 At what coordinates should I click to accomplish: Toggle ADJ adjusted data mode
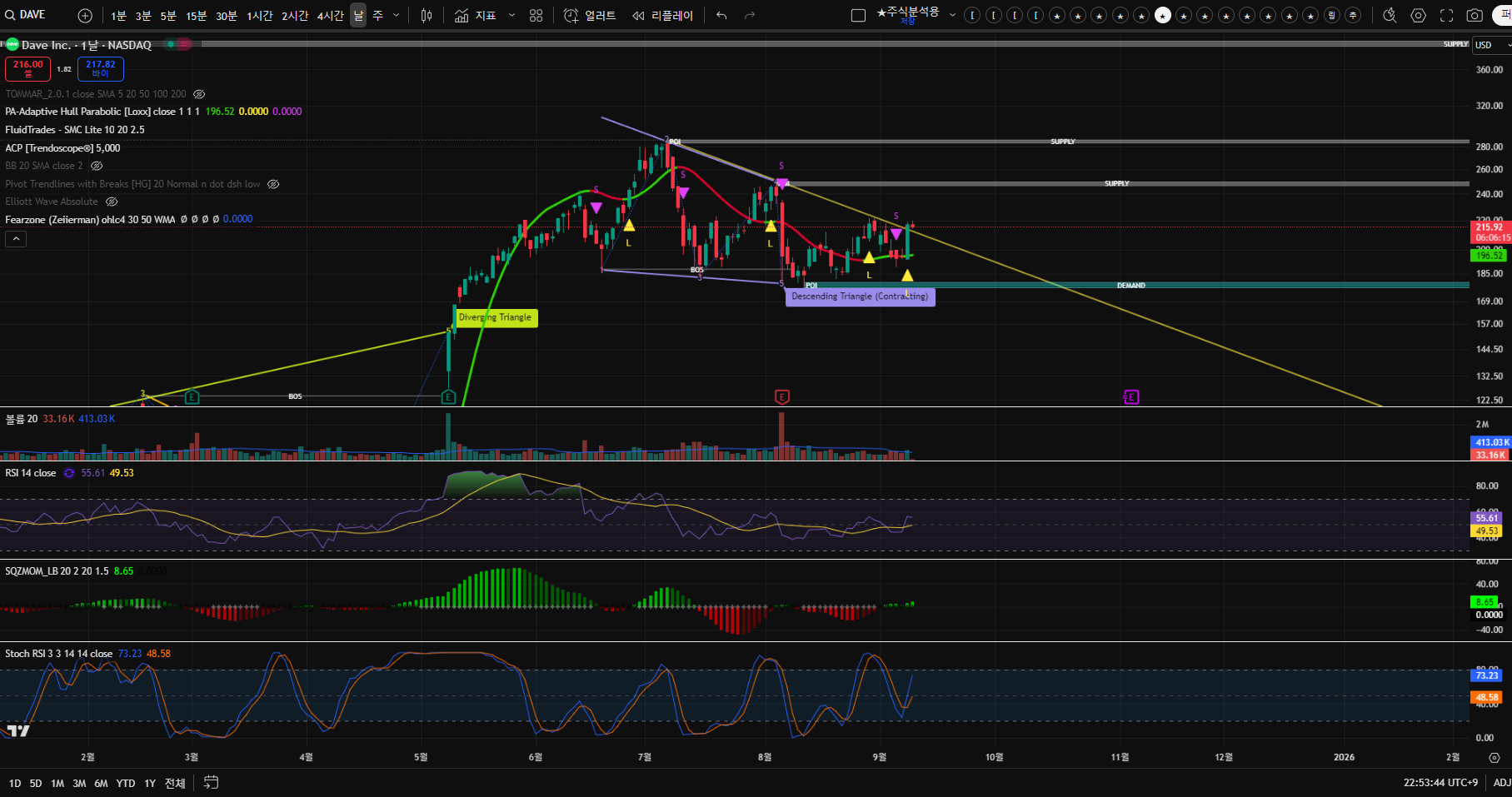tap(1501, 783)
